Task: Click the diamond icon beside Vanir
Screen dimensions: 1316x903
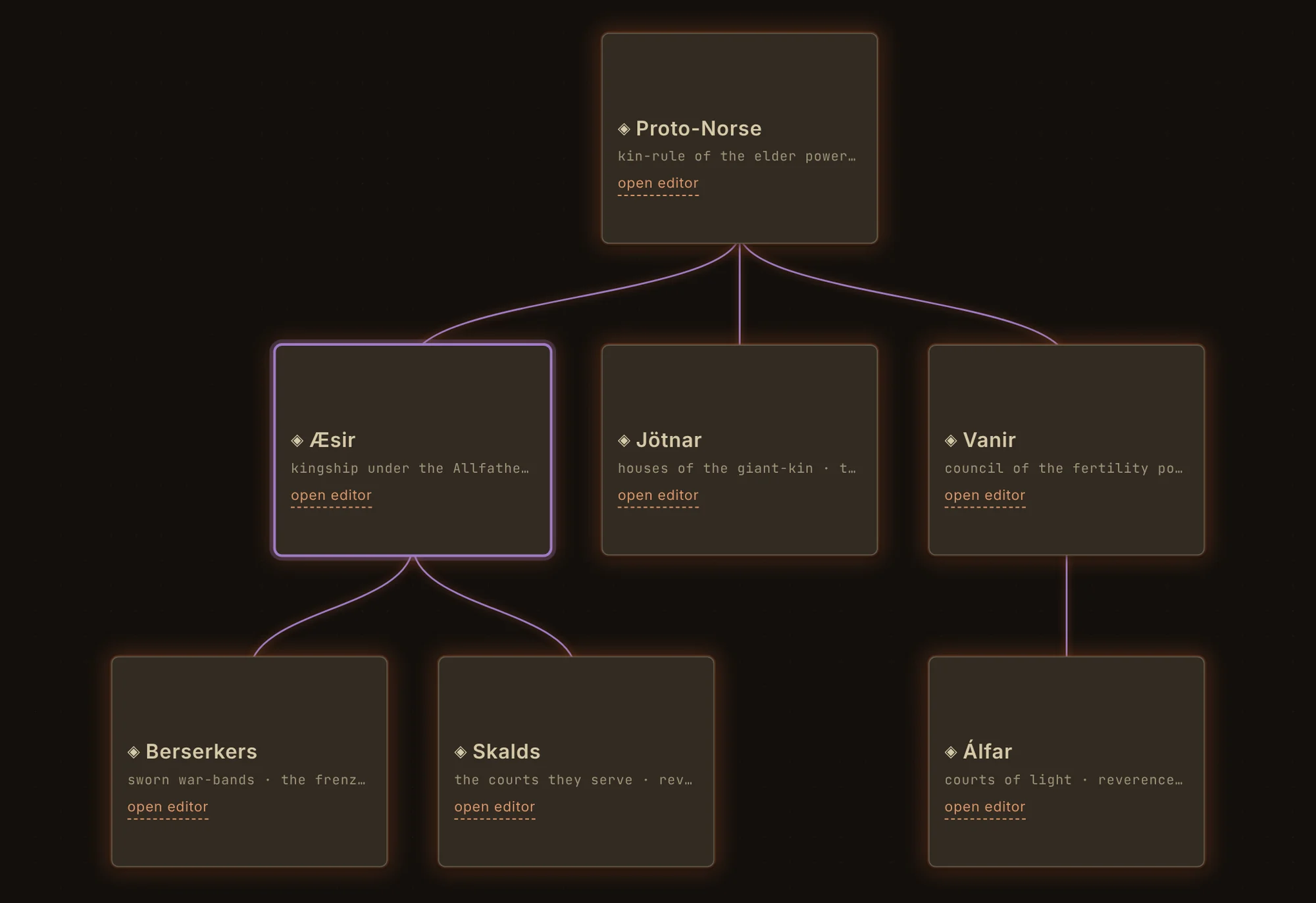Action: coord(951,441)
